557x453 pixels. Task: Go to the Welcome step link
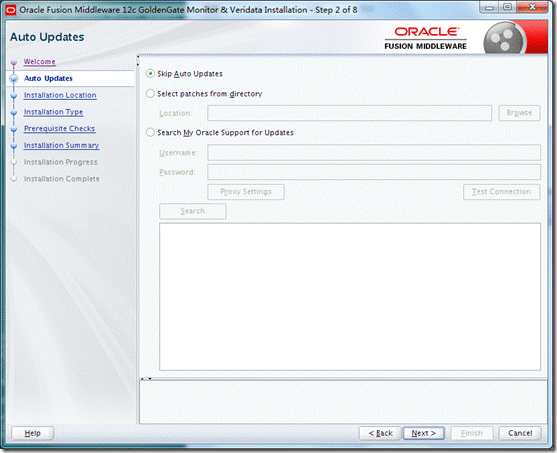tap(39, 61)
